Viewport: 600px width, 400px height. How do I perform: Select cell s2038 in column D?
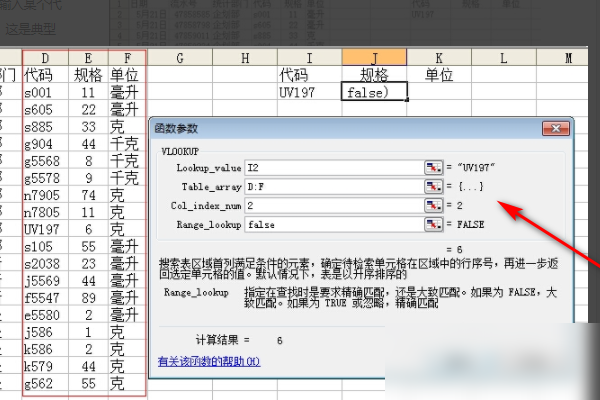coord(45,264)
